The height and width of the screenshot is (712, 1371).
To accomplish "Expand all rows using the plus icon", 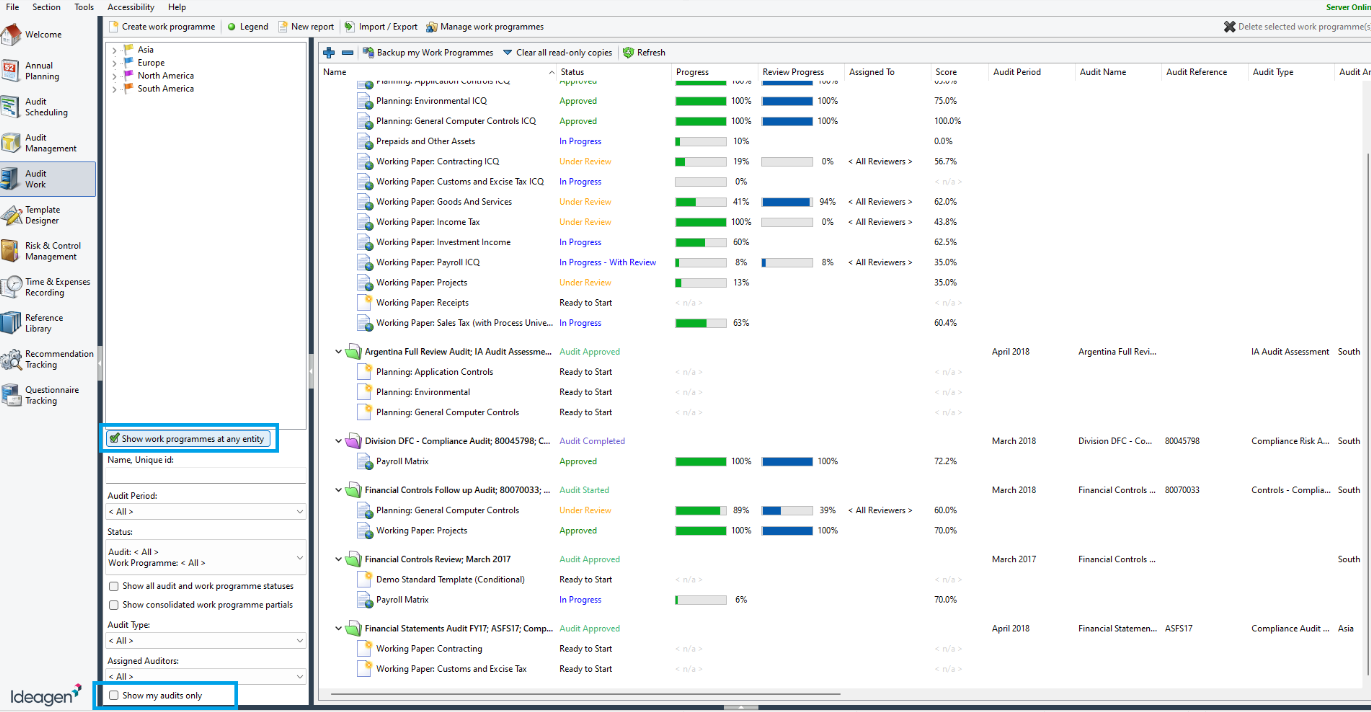I will 329,52.
